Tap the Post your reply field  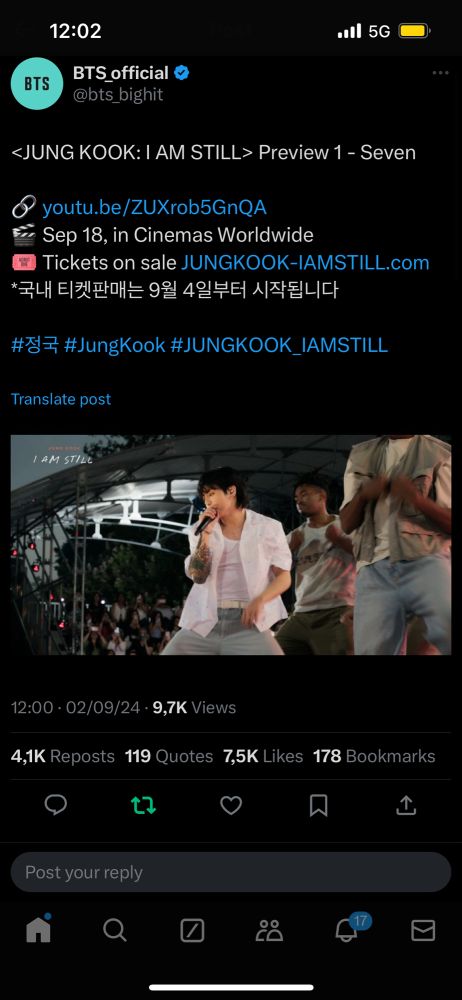coord(231,872)
